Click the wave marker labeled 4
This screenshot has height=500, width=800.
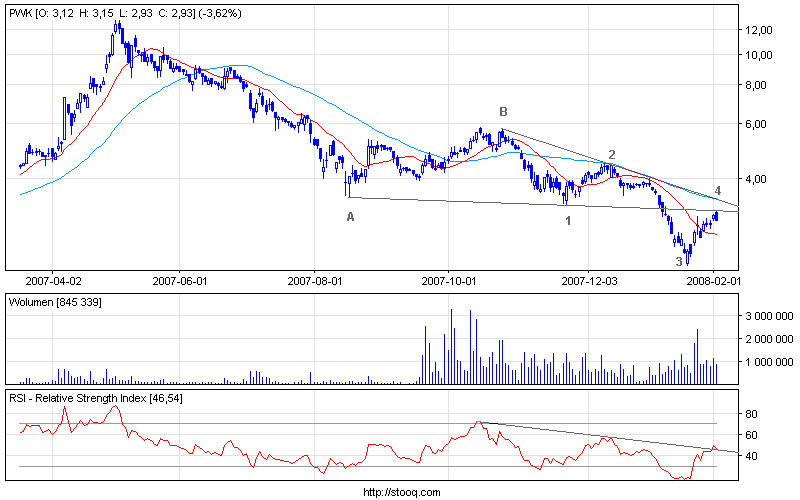point(718,190)
